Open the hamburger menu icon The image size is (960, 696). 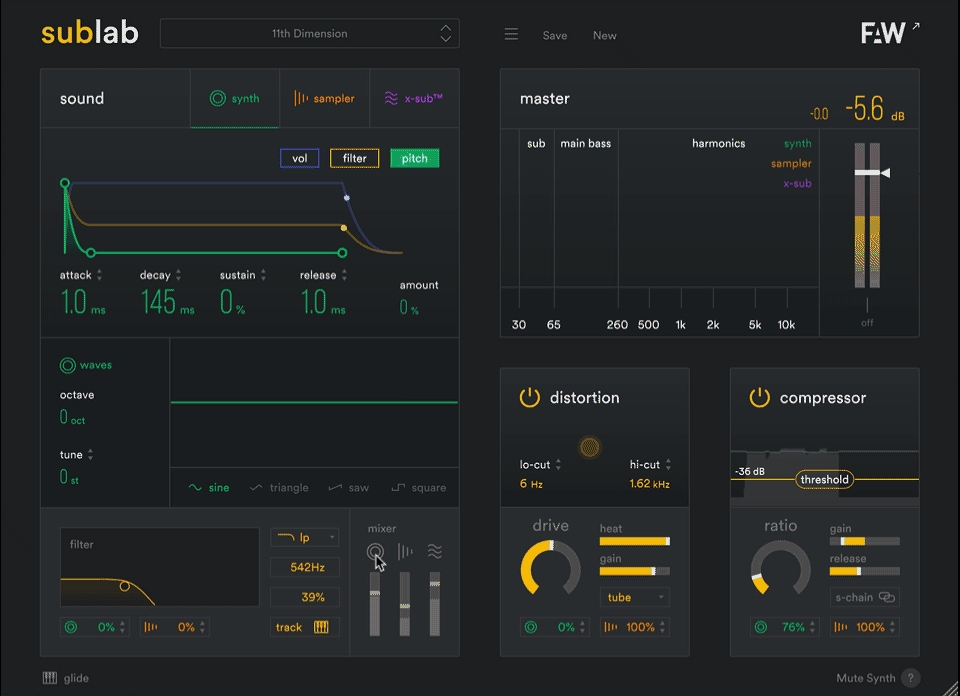[511, 34]
